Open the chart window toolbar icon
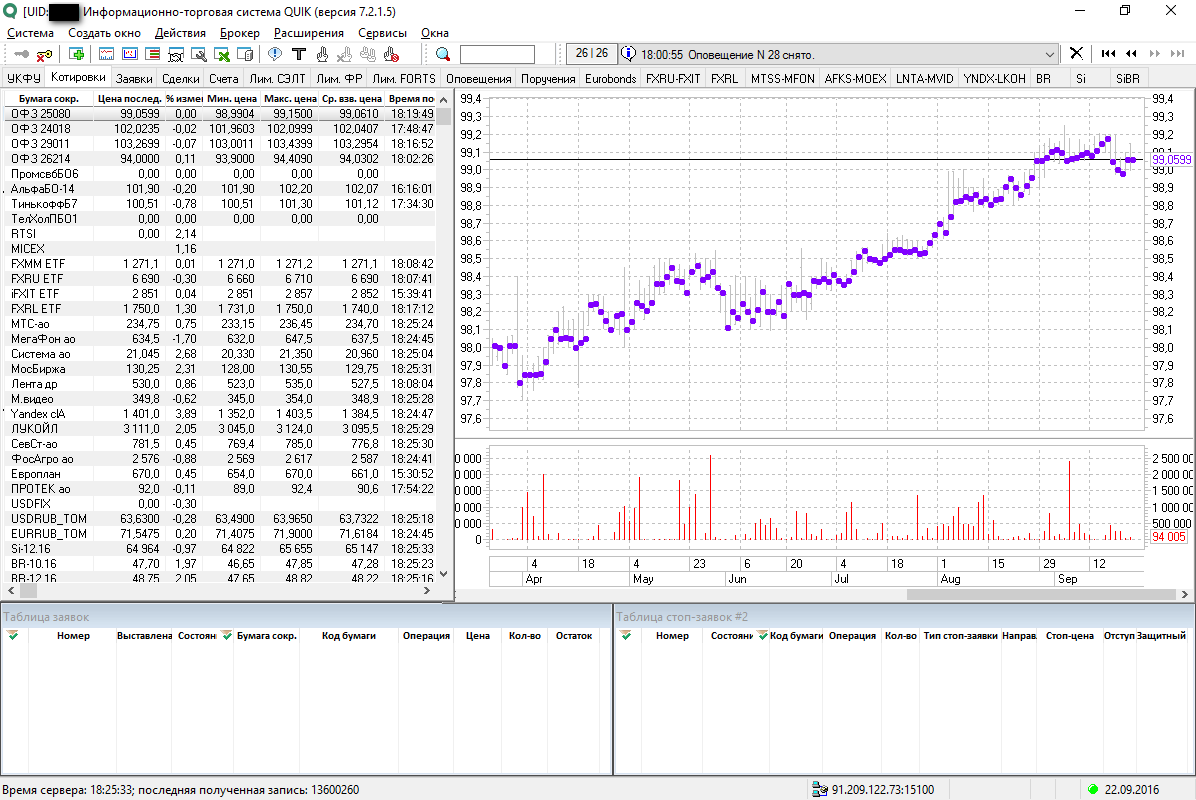This screenshot has width=1196, height=800. (x=106, y=54)
